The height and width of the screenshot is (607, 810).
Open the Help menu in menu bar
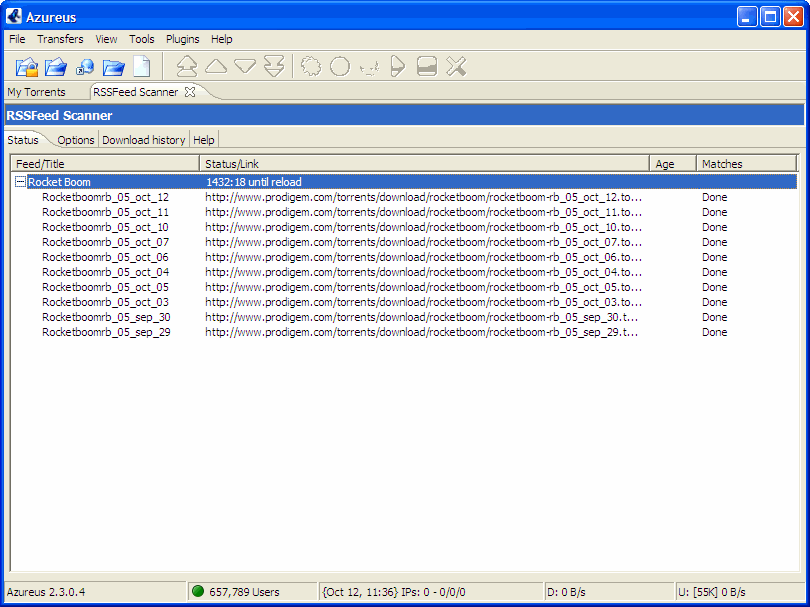(x=222, y=39)
